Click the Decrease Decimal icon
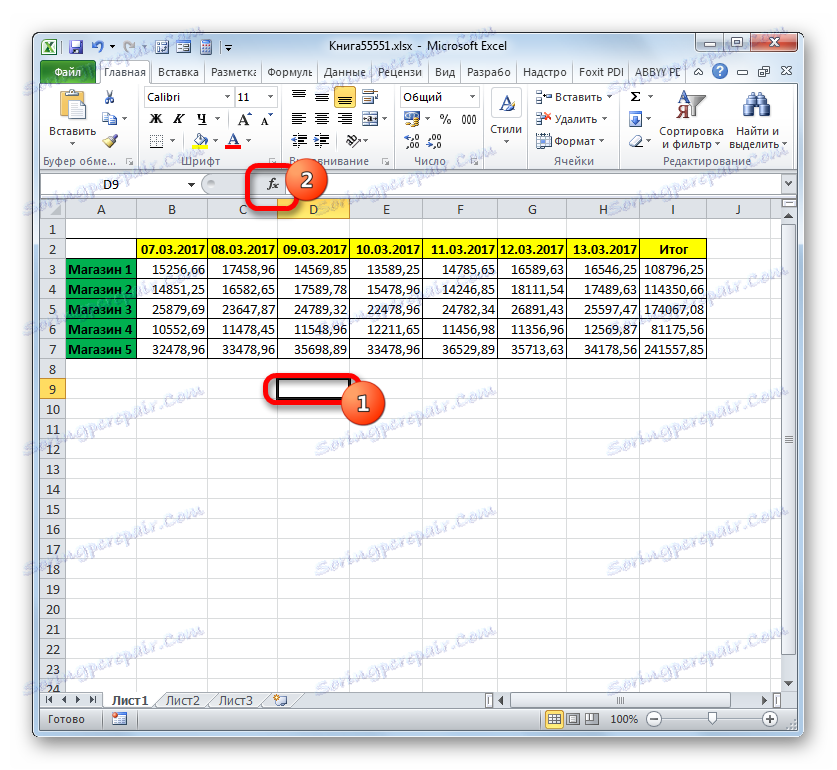The height and width of the screenshot is (770, 837). click(434, 141)
